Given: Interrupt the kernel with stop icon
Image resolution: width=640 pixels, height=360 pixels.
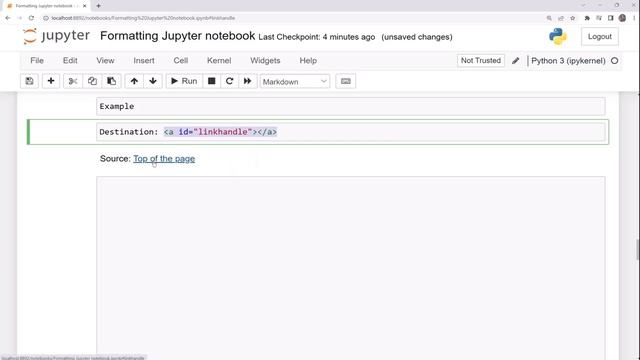Looking at the screenshot, I should coord(211,81).
